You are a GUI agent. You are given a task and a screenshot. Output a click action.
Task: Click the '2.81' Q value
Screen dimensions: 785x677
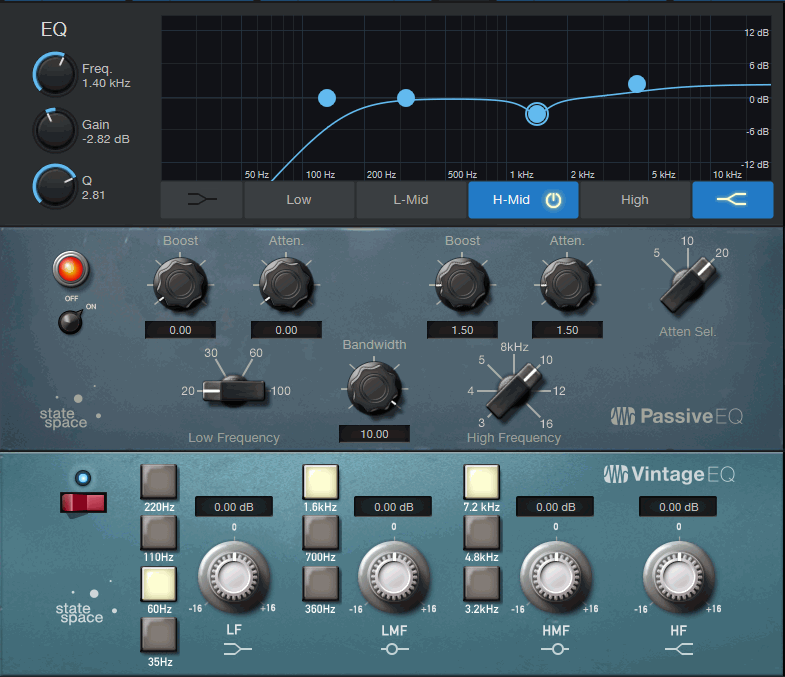click(x=93, y=195)
